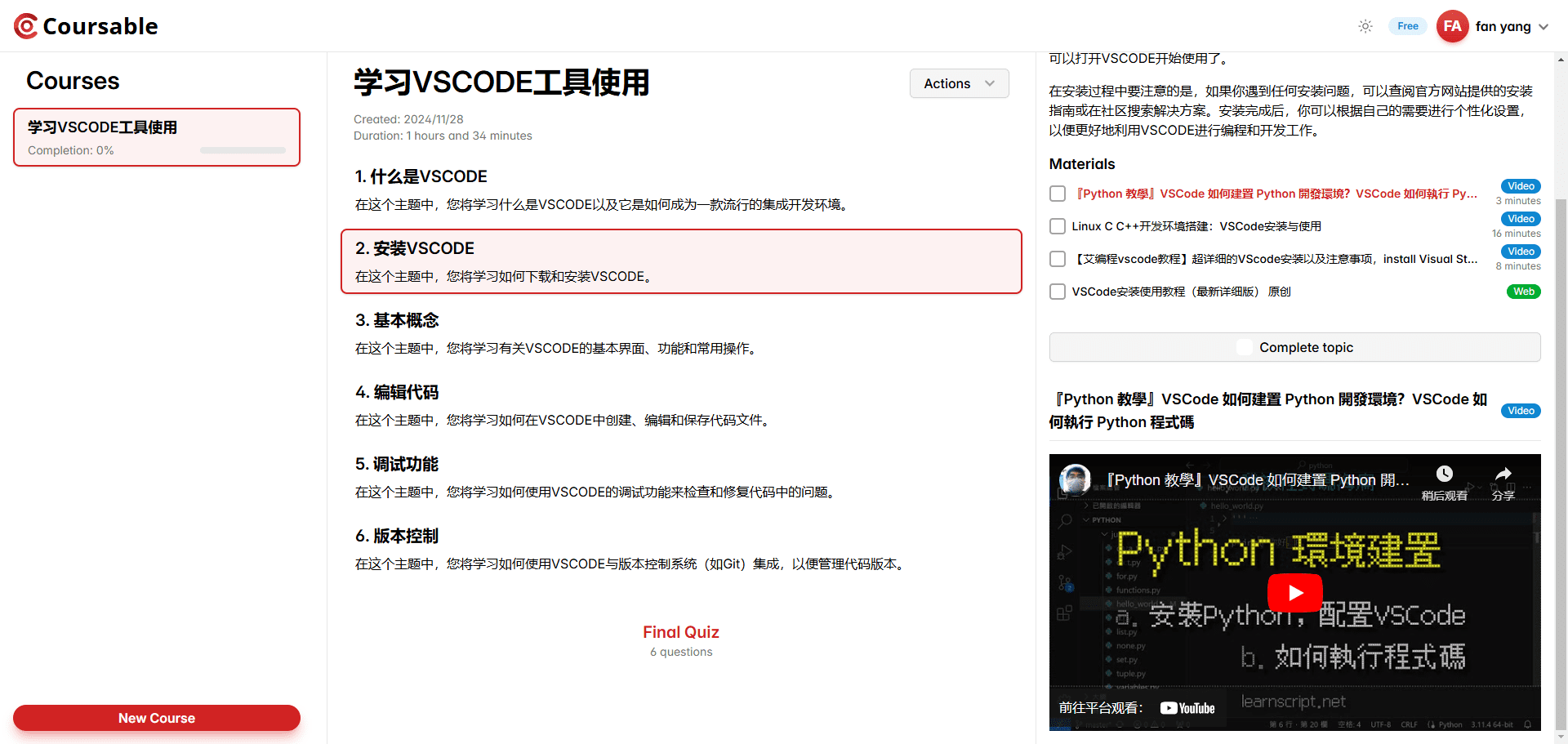Click the page scrollbar down arrow
This screenshot has width=1568, height=744.
click(1561, 737)
